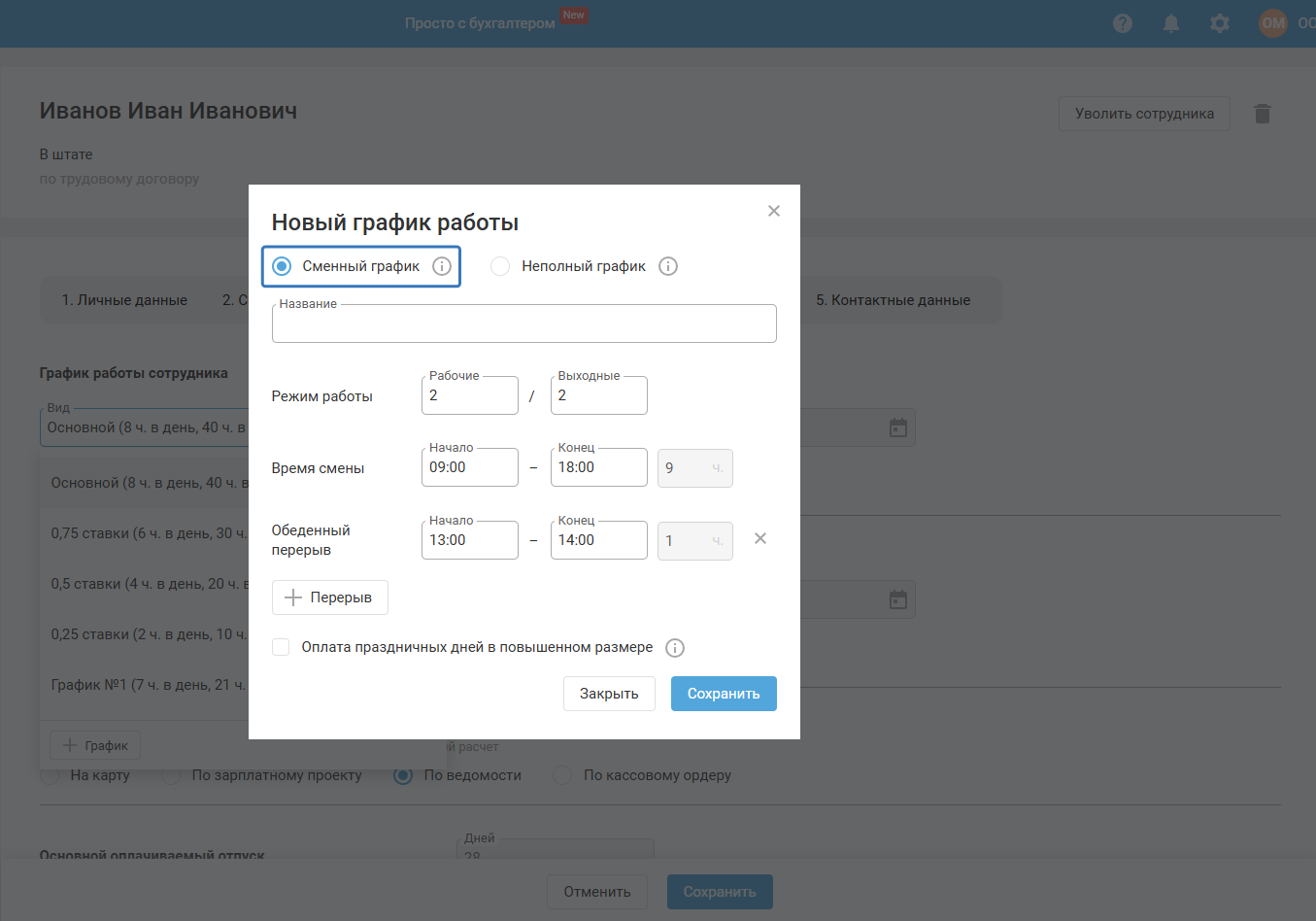This screenshot has height=921, width=1316.
Task: Remove the lunch break row with X icon
Action: click(760, 538)
